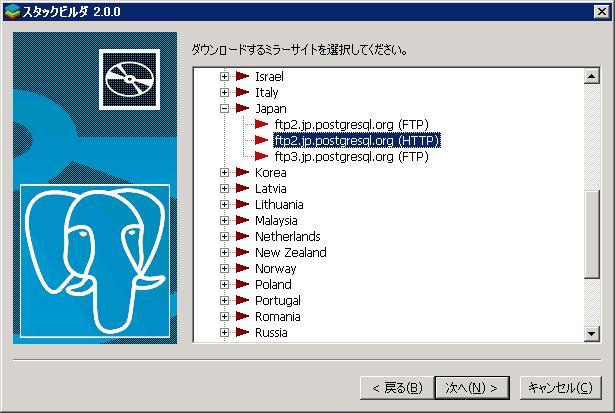This screenshot has width=615, height=413.
Task: Select the Norway tree label
Action: coord(276,269)
